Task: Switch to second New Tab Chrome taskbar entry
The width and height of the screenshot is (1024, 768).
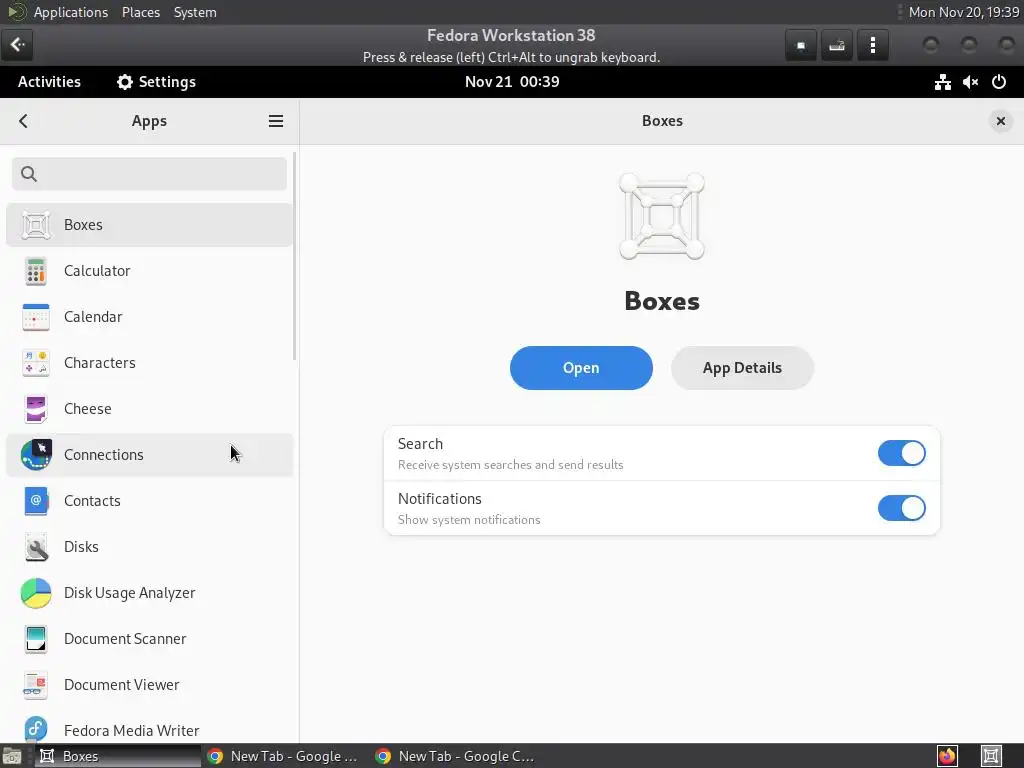Action: click(x=455, y=756)
